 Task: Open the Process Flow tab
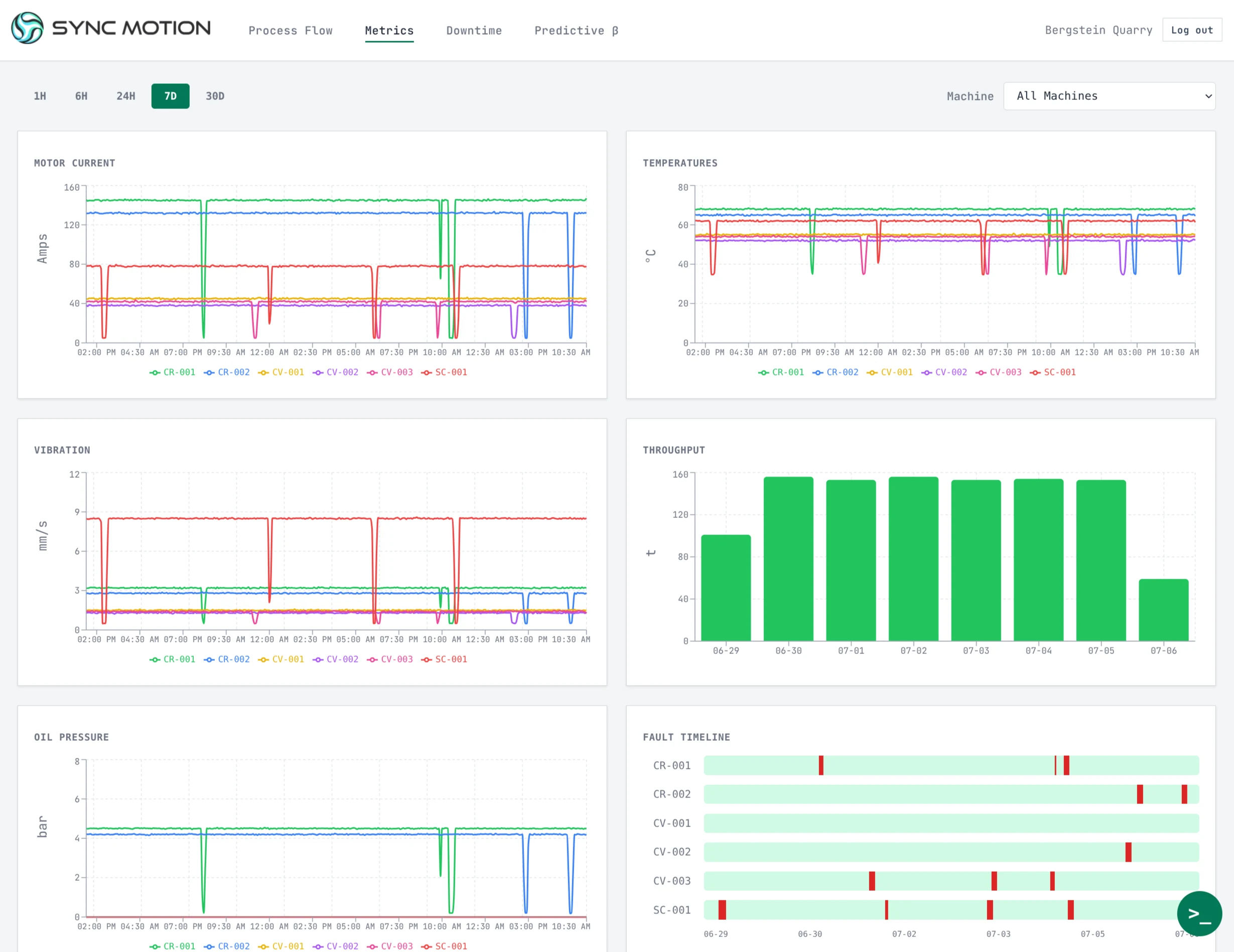291,31
